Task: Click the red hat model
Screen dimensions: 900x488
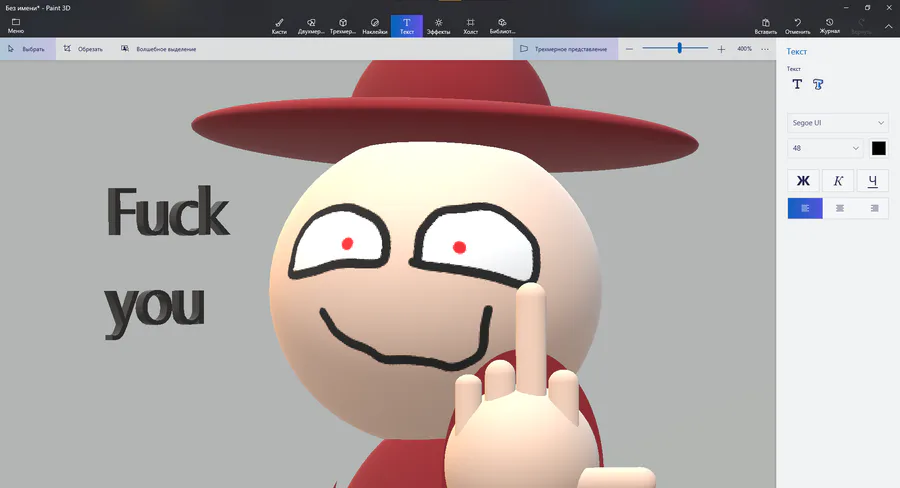Action: click(x=445, y=115)
